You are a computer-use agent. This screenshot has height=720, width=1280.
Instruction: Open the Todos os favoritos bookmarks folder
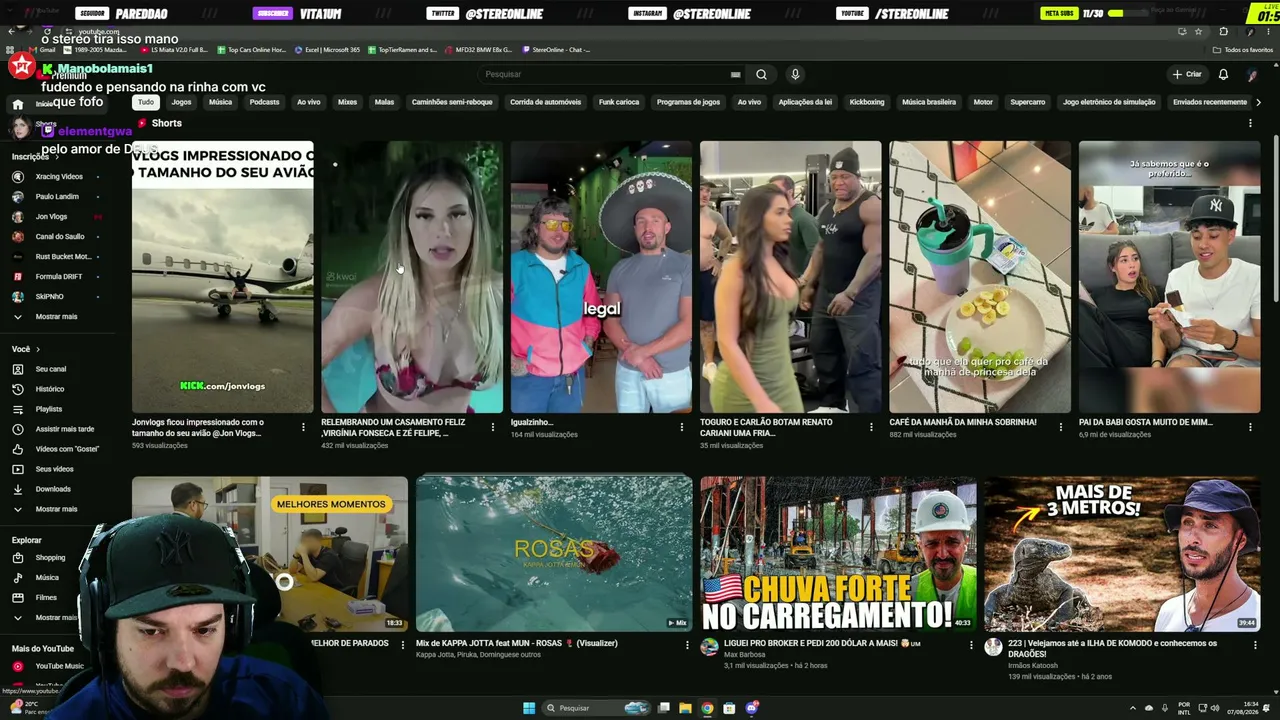(x=1243, y=50)
